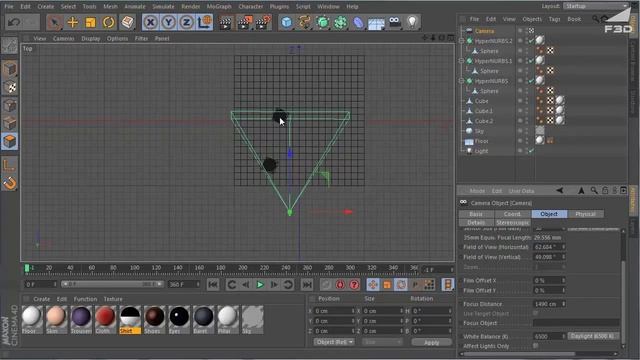Click attribute manager back arrow

coord(560,191)
